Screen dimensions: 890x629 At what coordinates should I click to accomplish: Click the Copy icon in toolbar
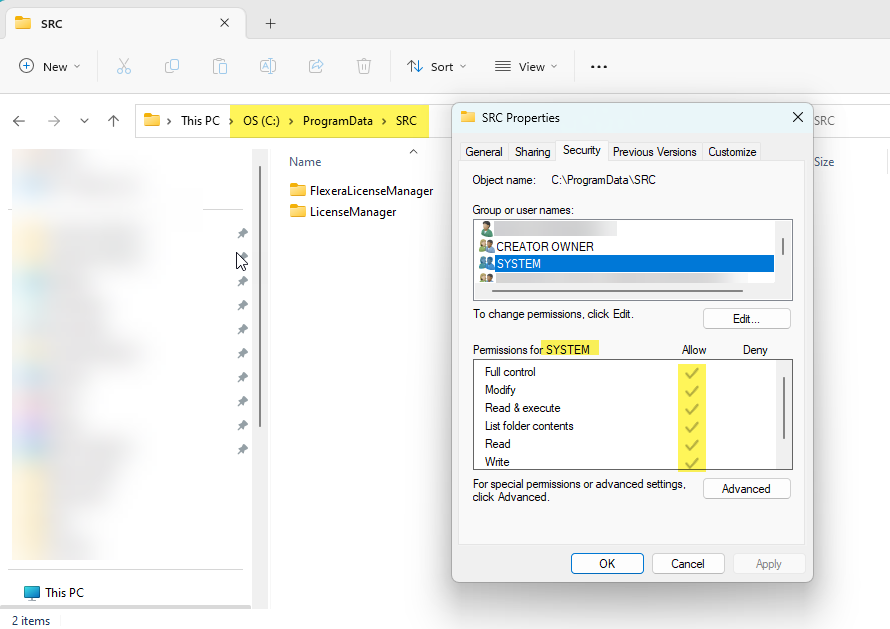point(171,66)
